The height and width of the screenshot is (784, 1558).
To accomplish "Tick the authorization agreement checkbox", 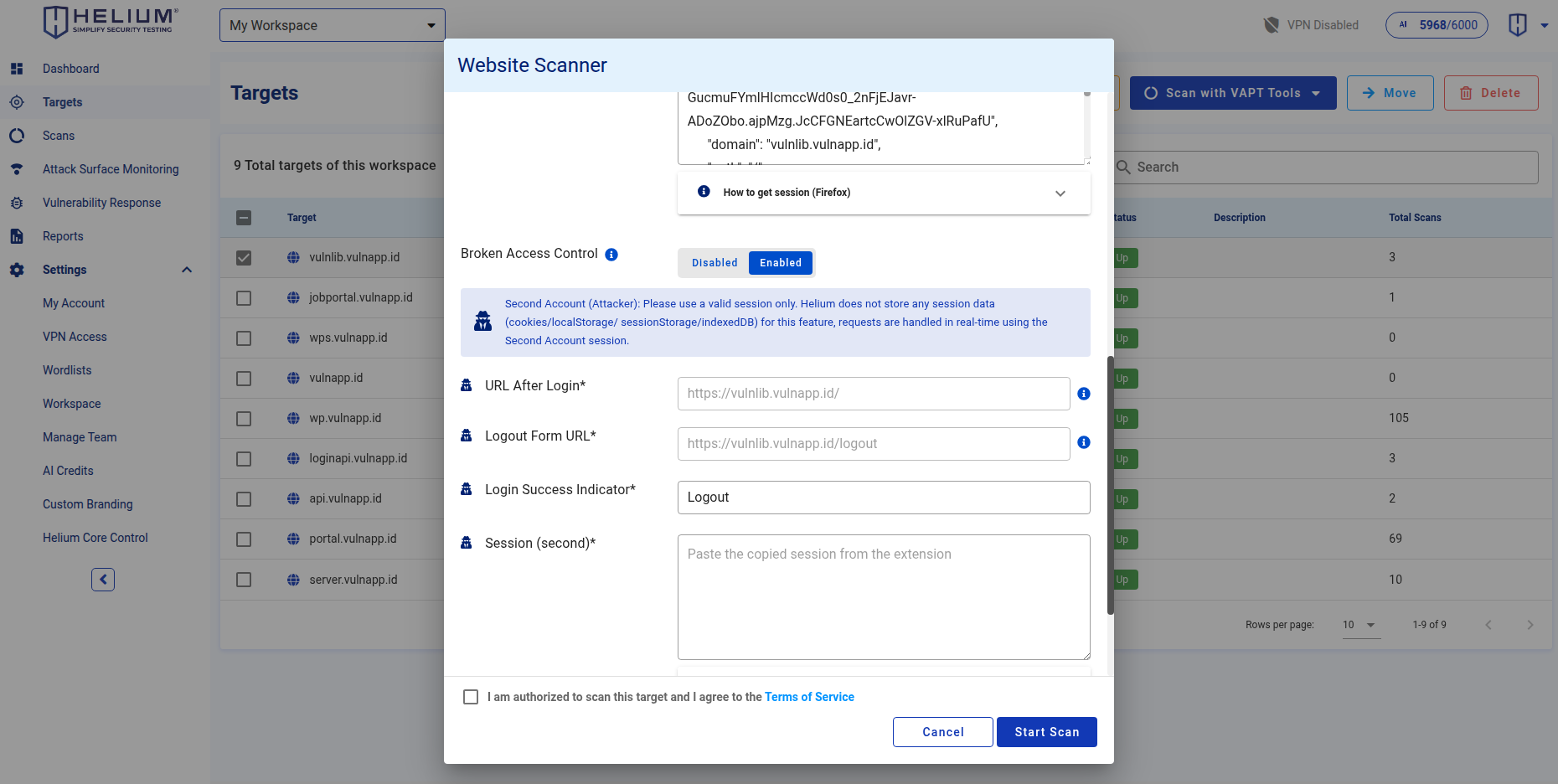I will click(x=471, y=697).
